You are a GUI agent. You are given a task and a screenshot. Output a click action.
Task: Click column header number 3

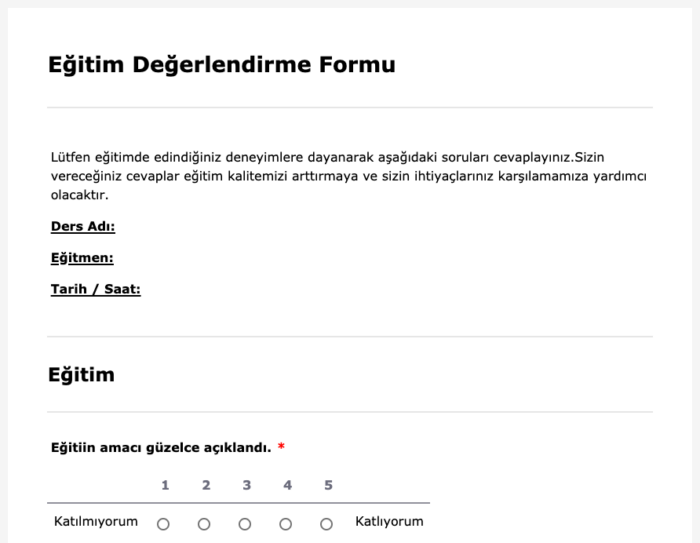(x=247, y=486)
